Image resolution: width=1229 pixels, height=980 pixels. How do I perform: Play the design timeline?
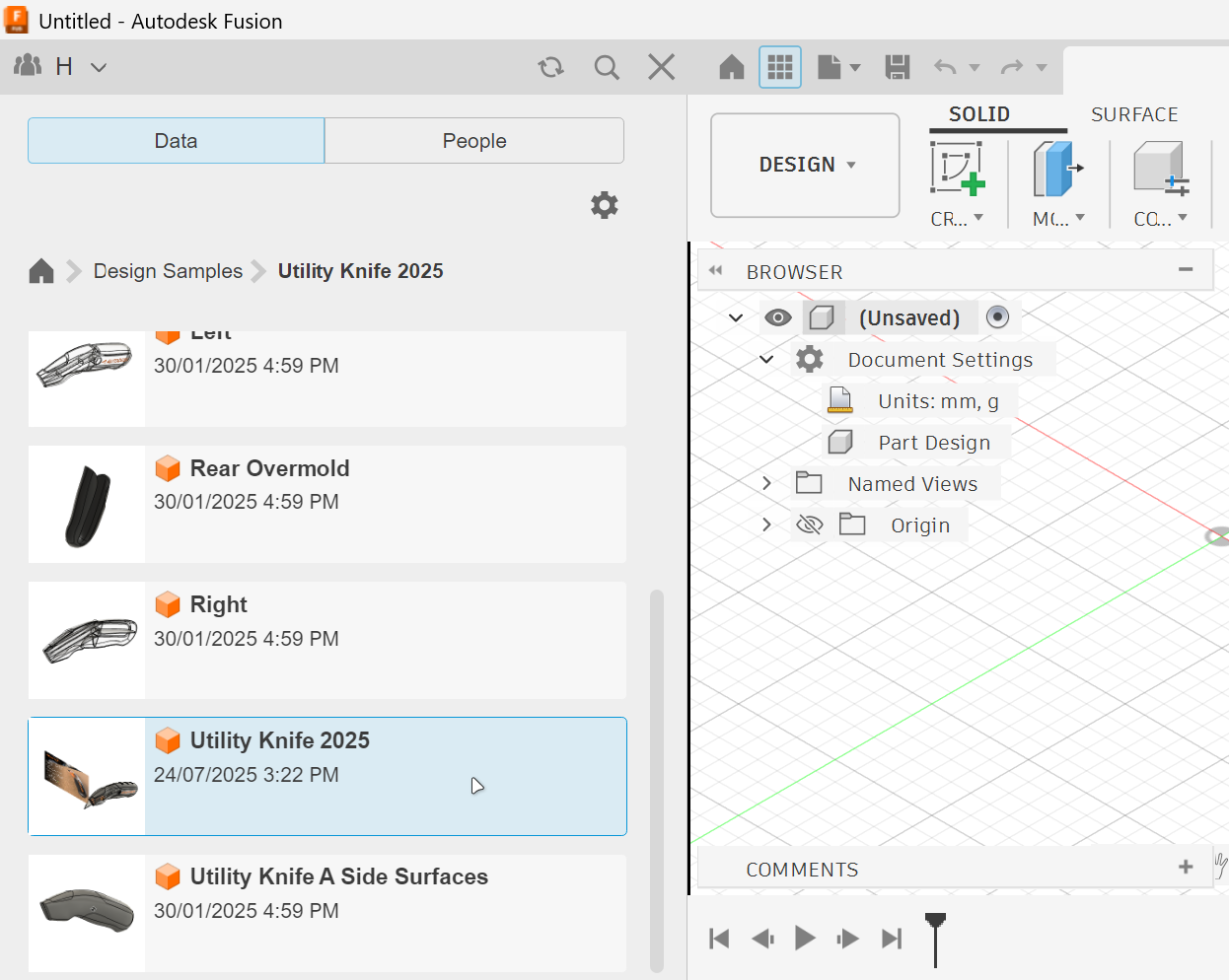[805, 938]
